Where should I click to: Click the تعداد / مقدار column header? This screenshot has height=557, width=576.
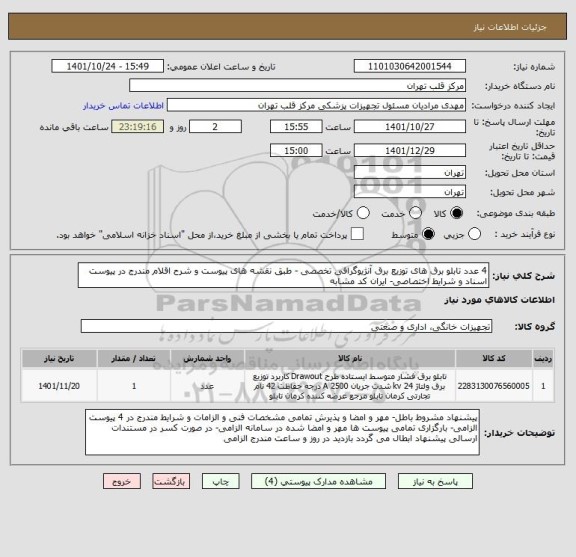click(x=134, y=358)
